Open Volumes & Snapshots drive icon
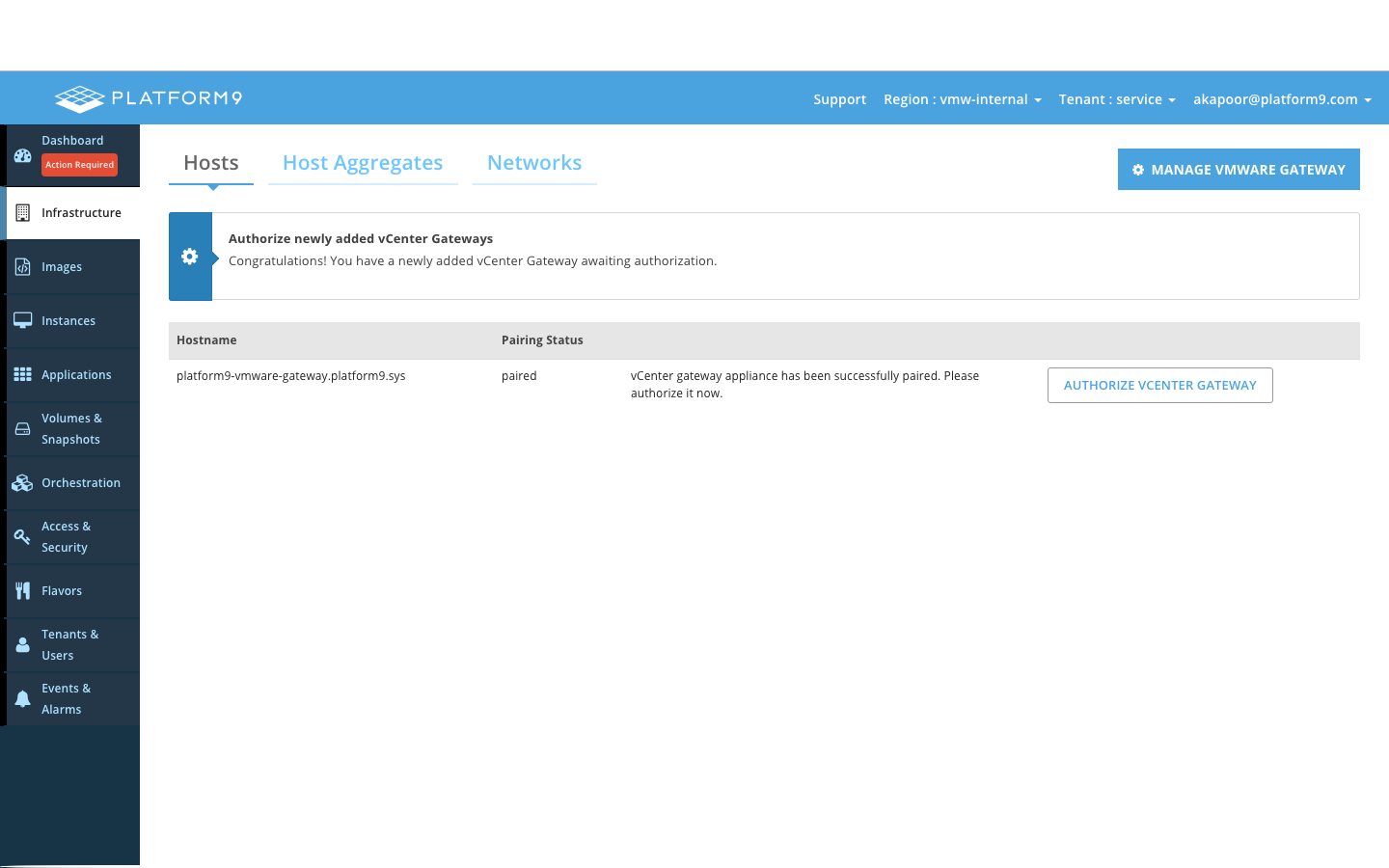The width and height of the screenshot is (1389, 868). 23,429
